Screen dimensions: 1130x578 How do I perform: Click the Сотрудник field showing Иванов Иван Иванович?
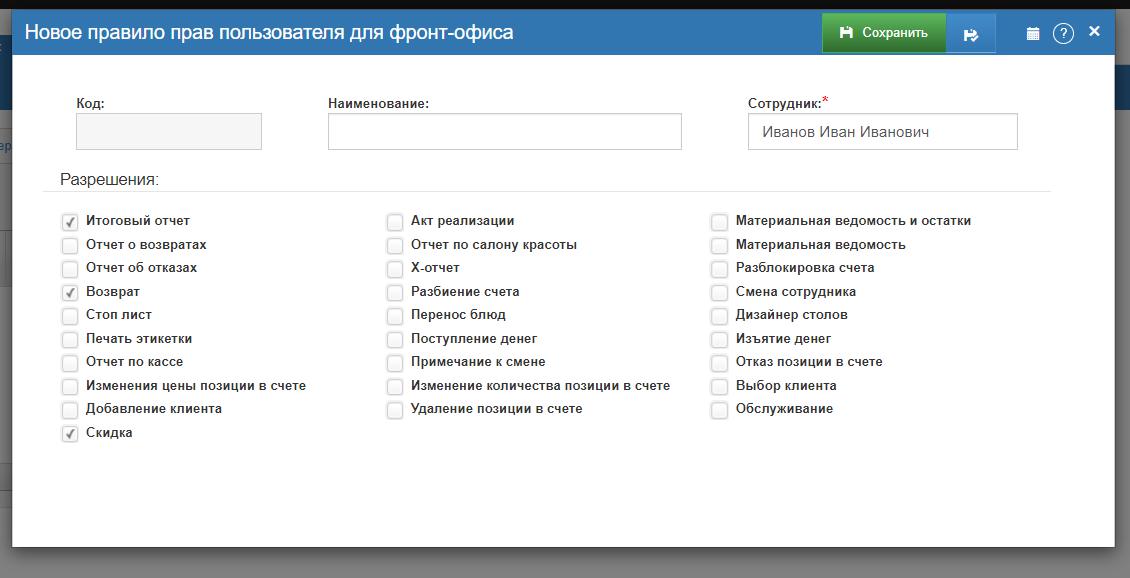point(881,131)
